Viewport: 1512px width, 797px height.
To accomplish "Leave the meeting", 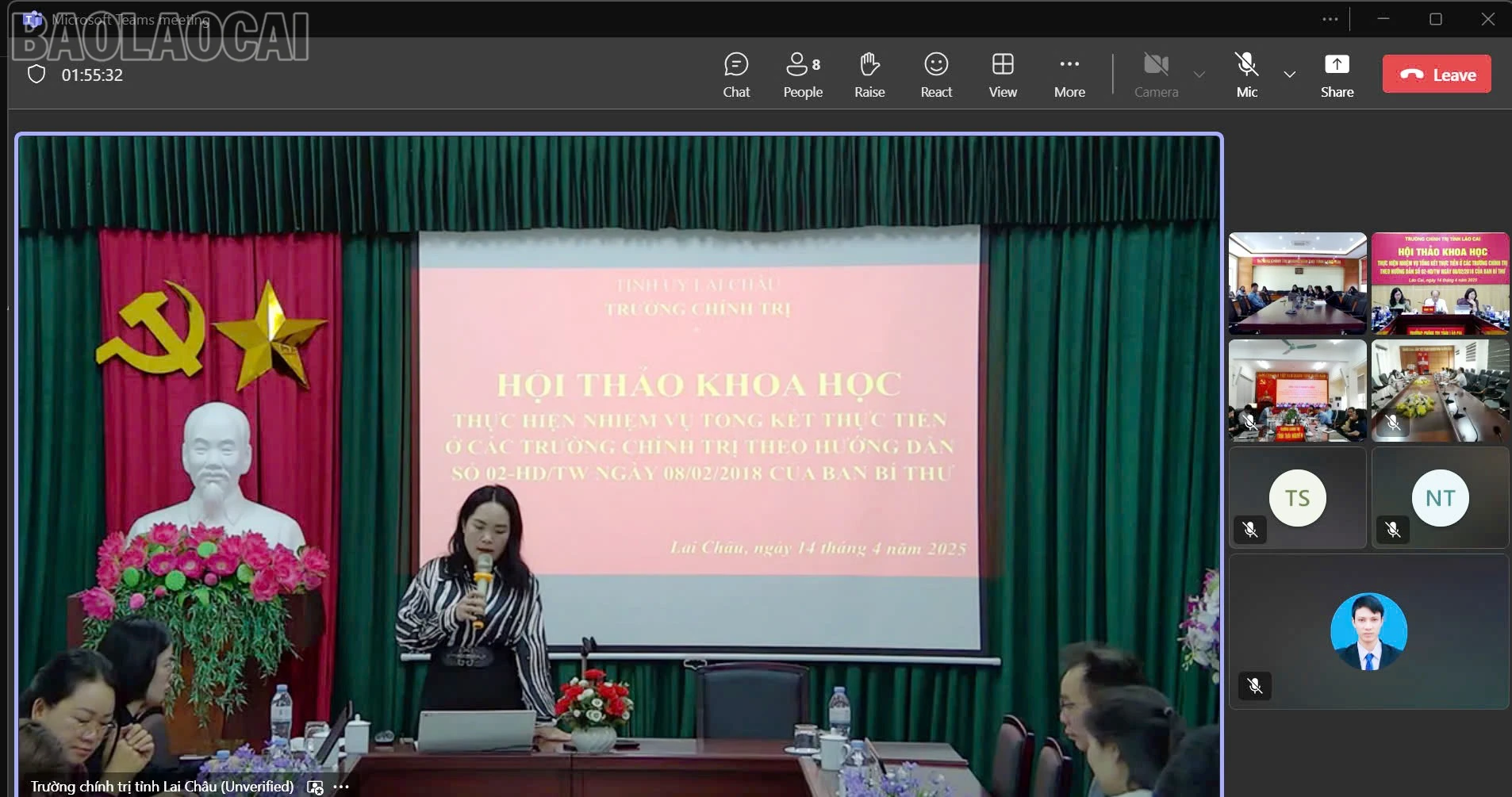I will (x=1437, y=74).
